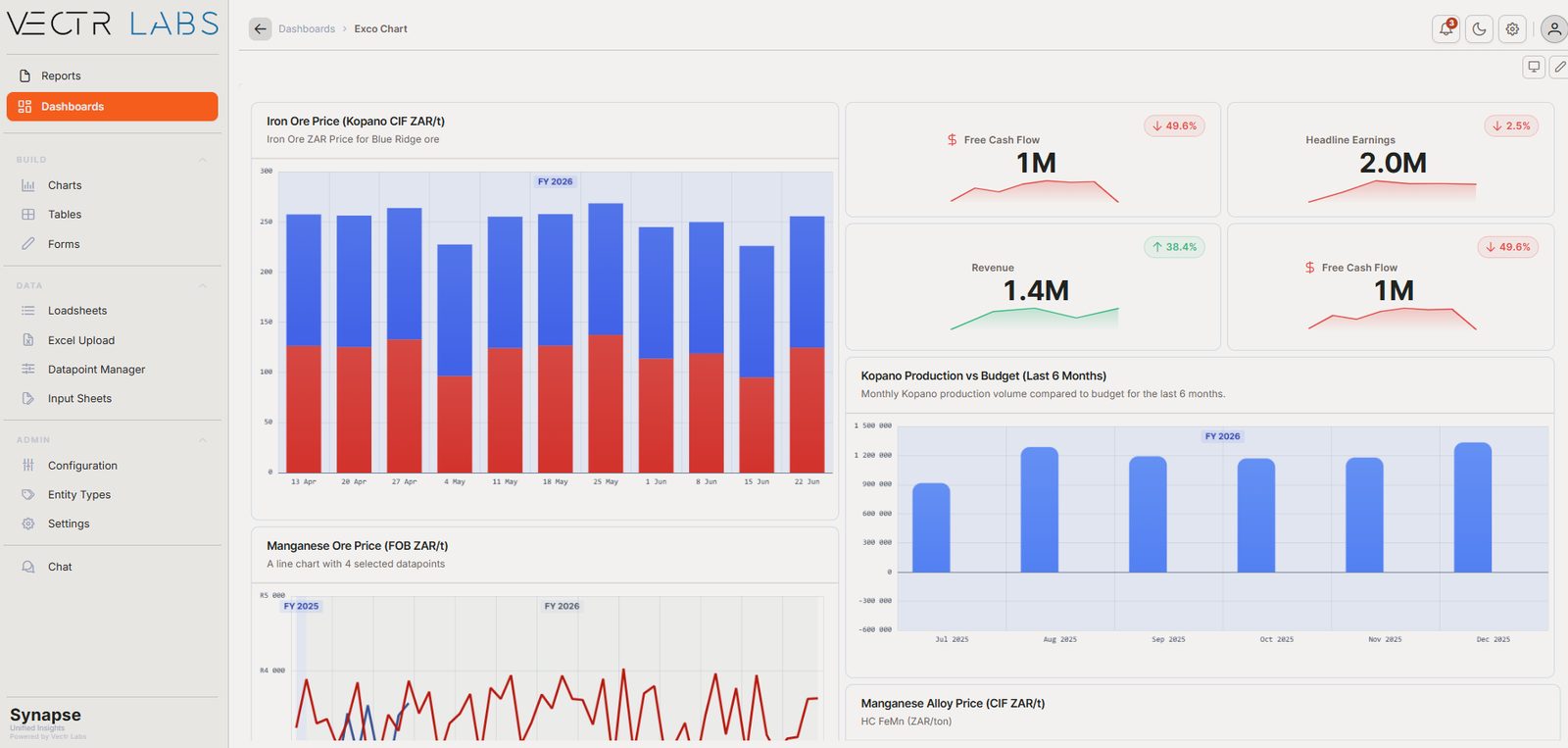Image resolution: width=1568 pixels, height=748 pixels.
Task: Click Kopano Production vs Budget title
Action: click(984, 376)
